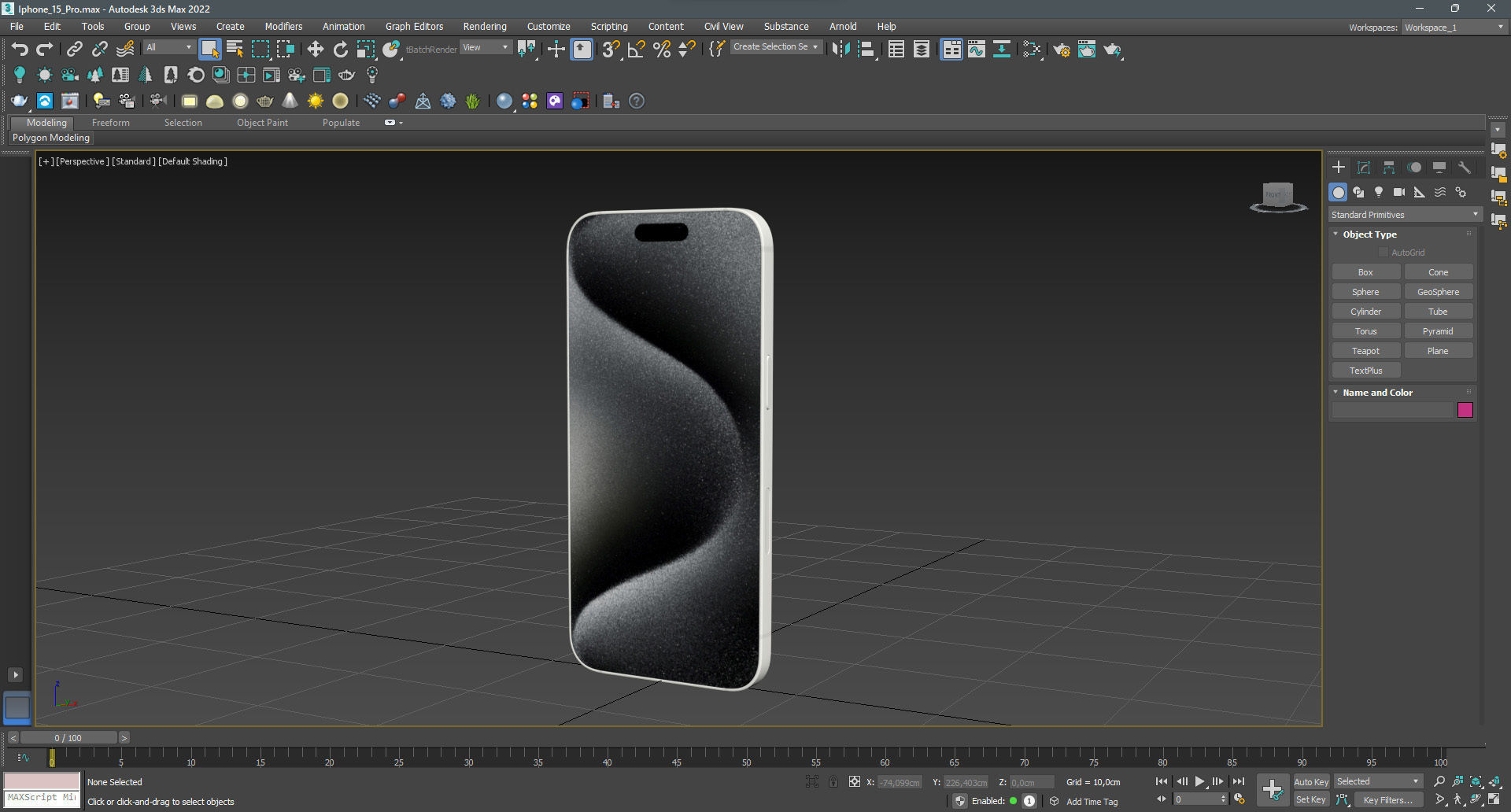Open the Motion panel tab
Screen dimensions: 1511x812
(x=1414, y=167)
